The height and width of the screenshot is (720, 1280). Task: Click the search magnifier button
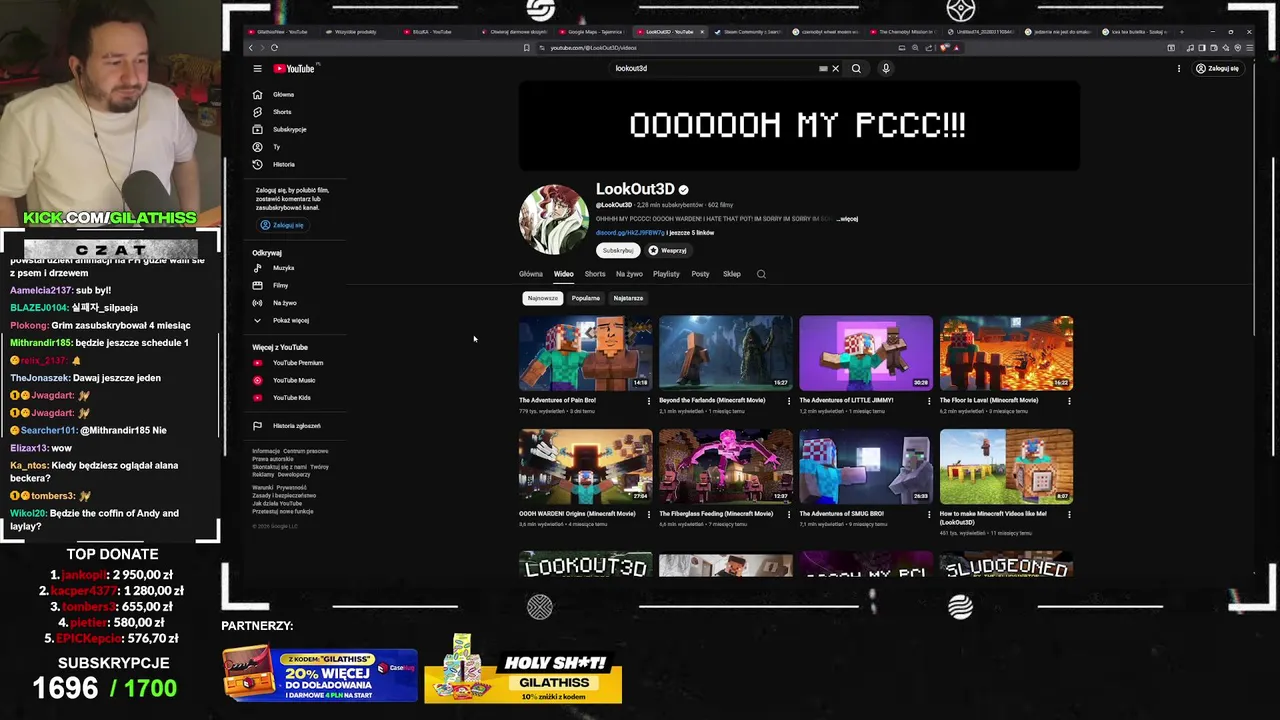[x=856, y=69]
